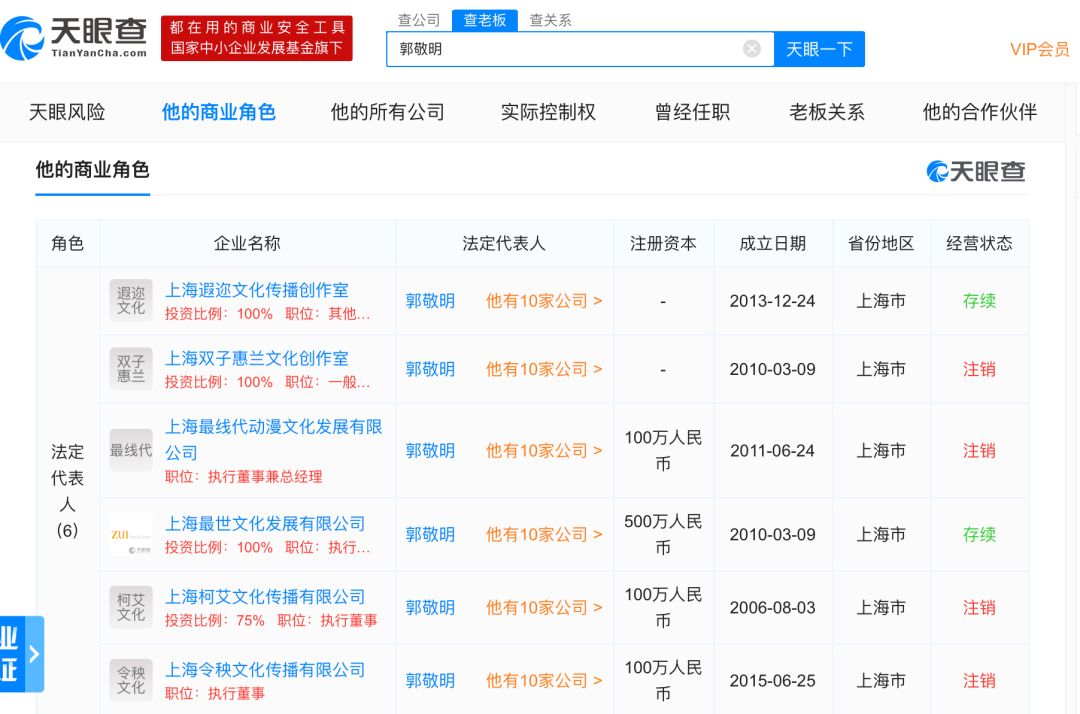Open company 上海柯艾文化传播有限公司
Screen dimensions: 1080x714
(x=264, y=596)
